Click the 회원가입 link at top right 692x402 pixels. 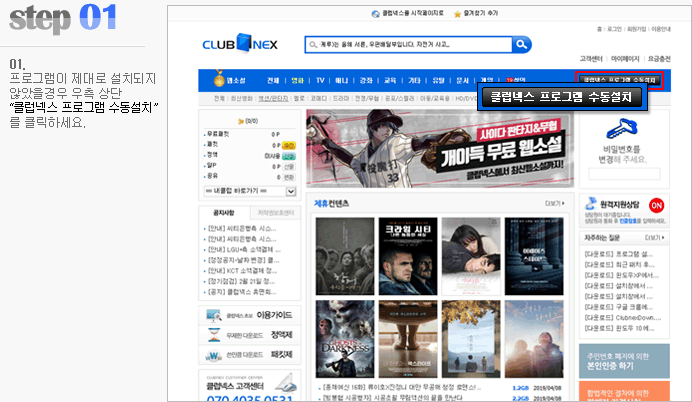636,29
